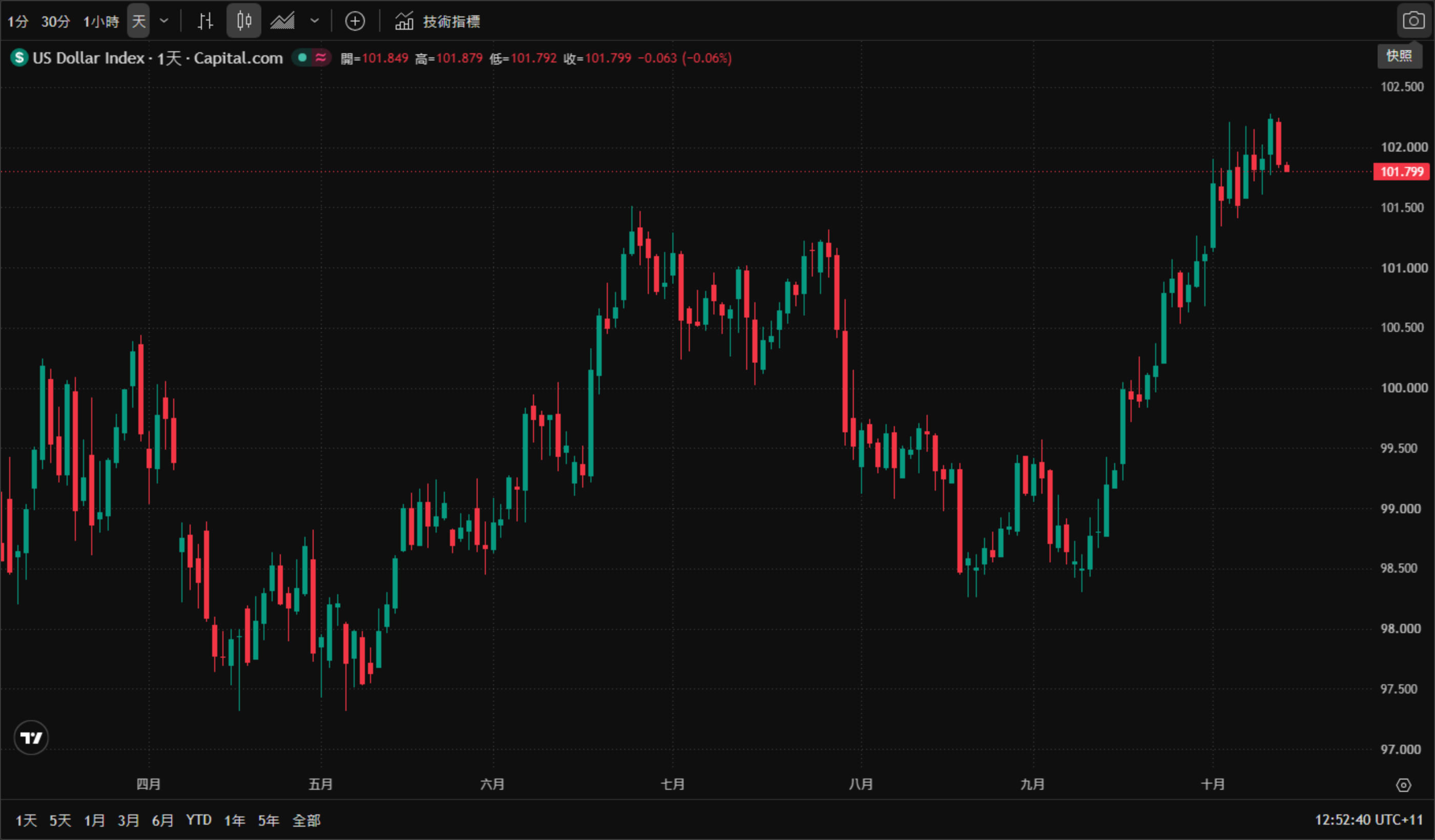Screen dimensions: 1435x840
Task: Select the candlestick chart style icon
Action: (x=244, y=21)
